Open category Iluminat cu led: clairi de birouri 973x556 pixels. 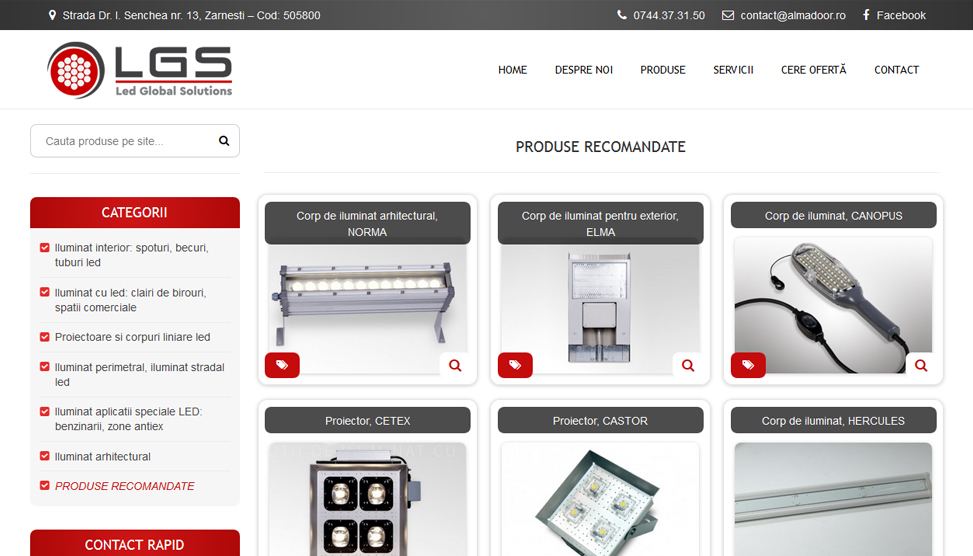click(x=130, y=300)
